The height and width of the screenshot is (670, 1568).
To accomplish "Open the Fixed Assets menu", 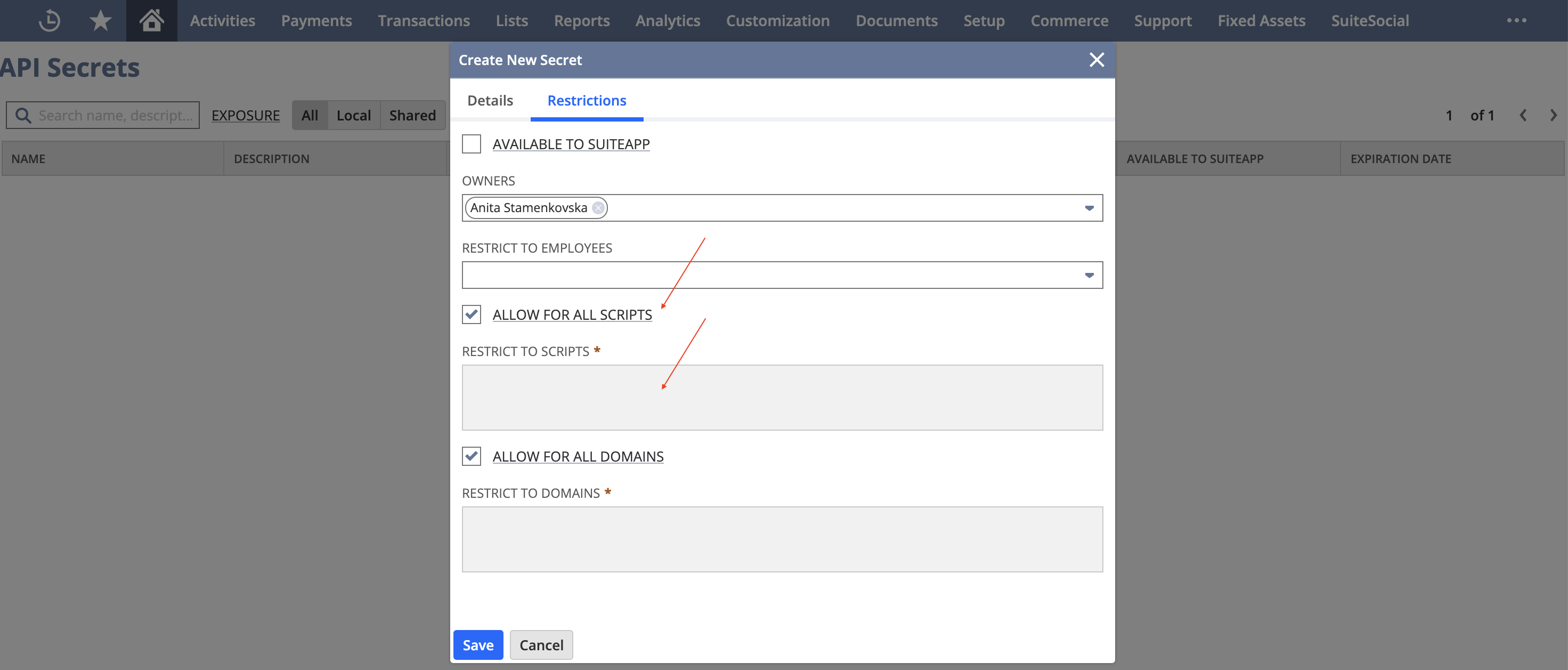I will point(1261,21).
